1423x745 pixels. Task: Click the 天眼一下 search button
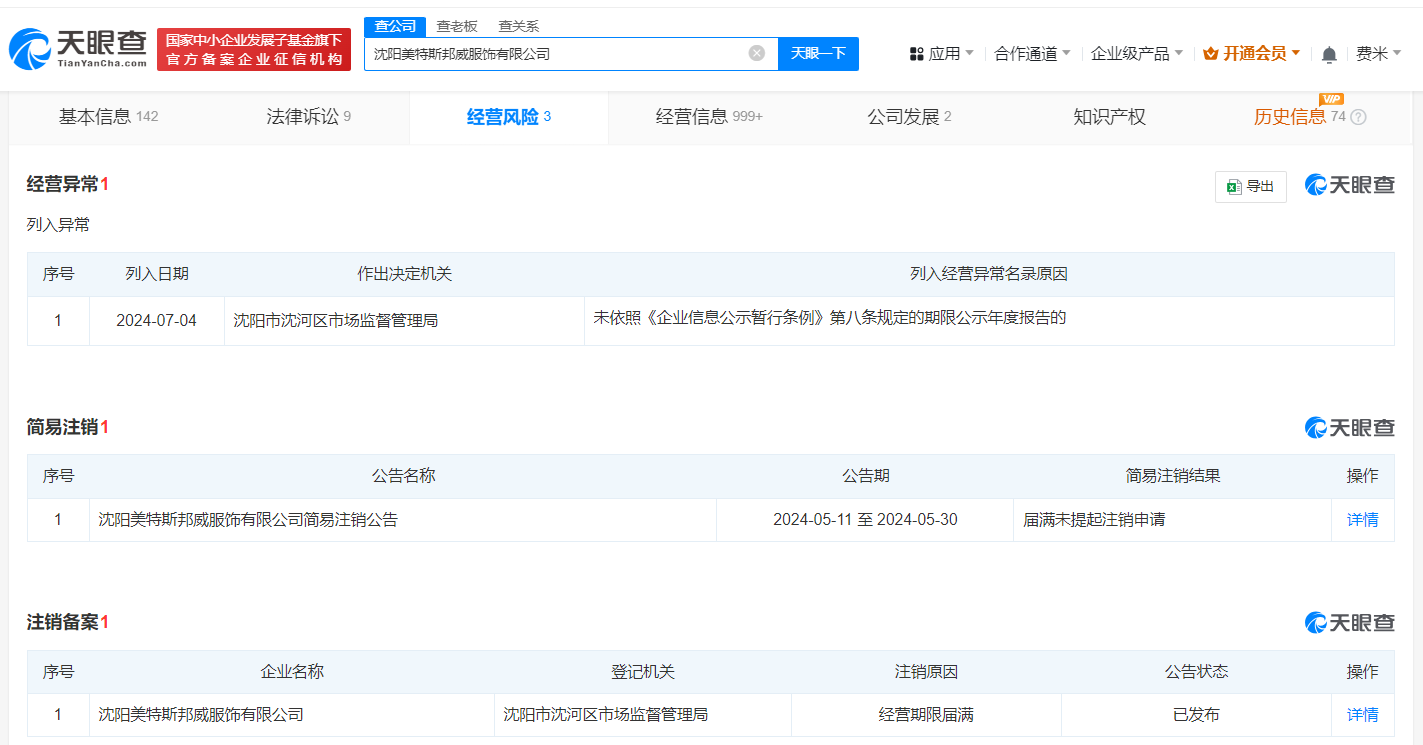pos(819,53)
